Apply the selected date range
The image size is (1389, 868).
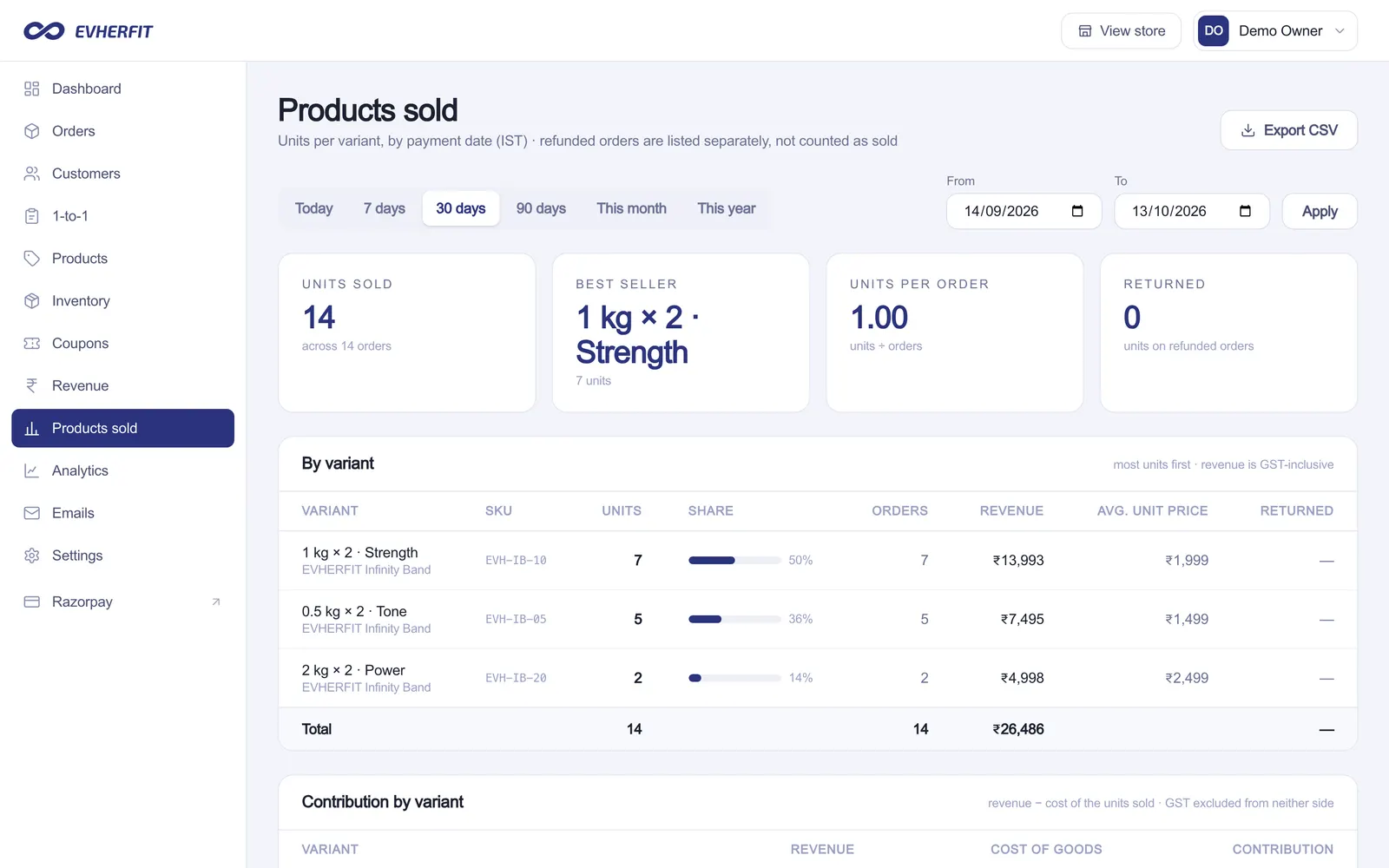[x=1320, y=211]
